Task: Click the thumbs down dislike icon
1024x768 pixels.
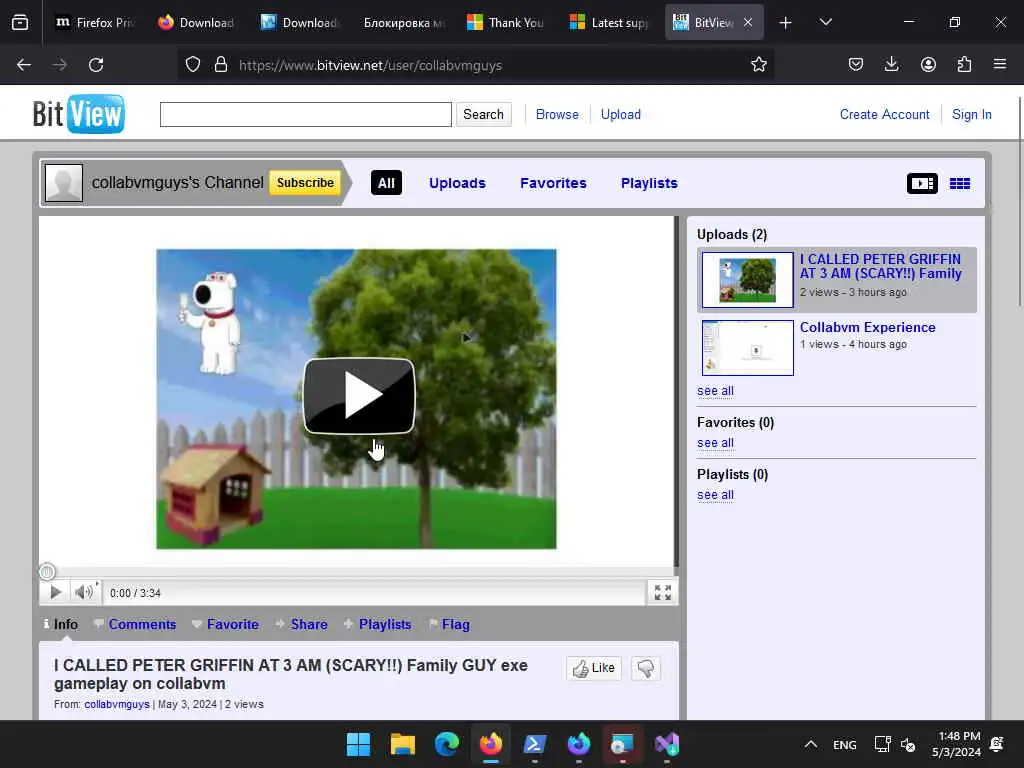Action: coord(645,668)
